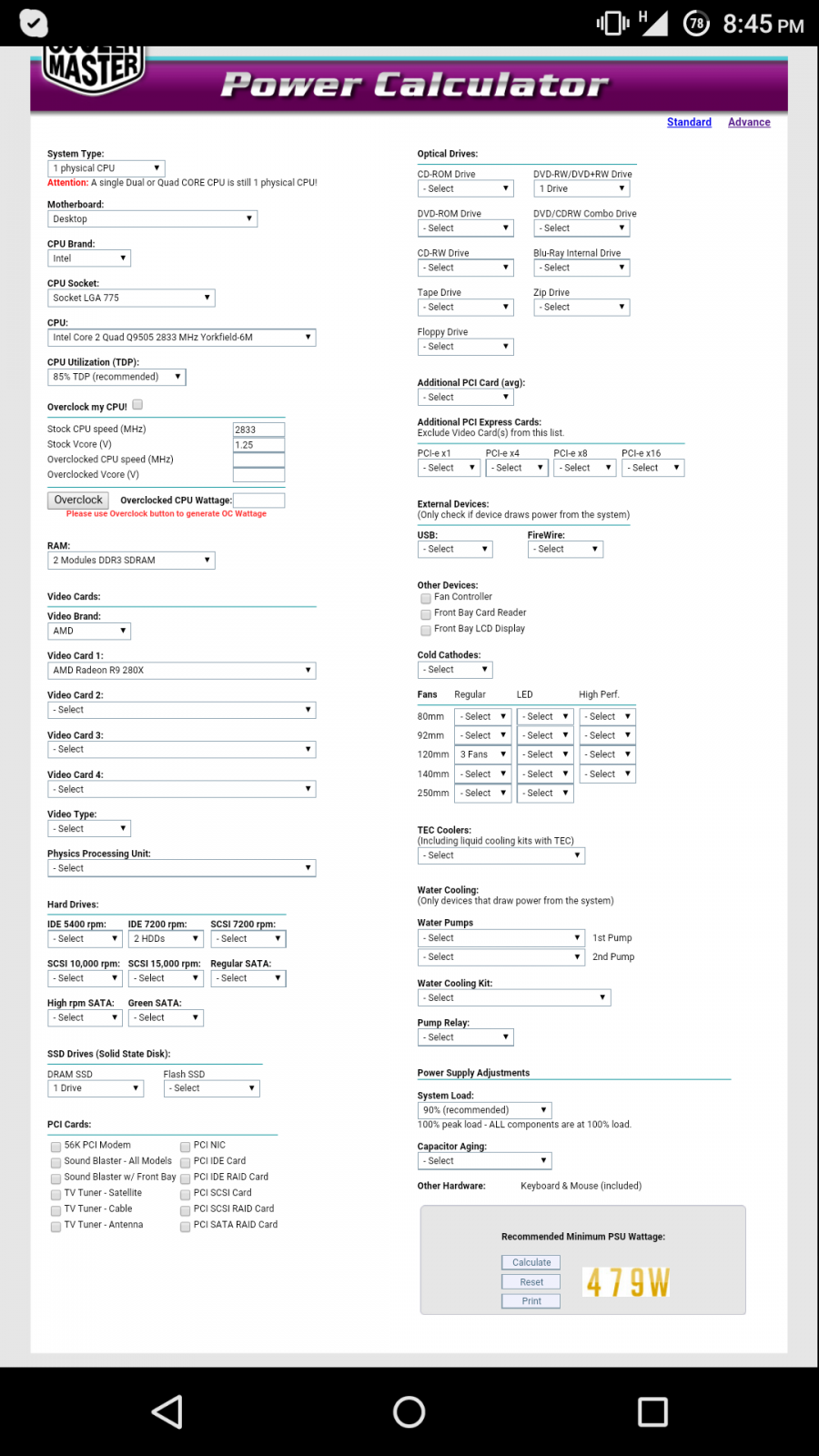
Task: Open Video Card 2 dropdown
Action: click(x=182, y=710)
